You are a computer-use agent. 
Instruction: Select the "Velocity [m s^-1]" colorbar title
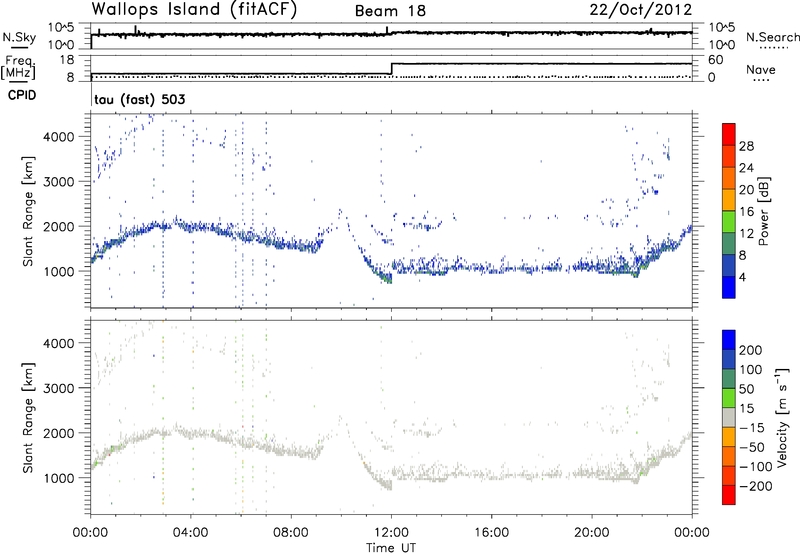[783, 416]
